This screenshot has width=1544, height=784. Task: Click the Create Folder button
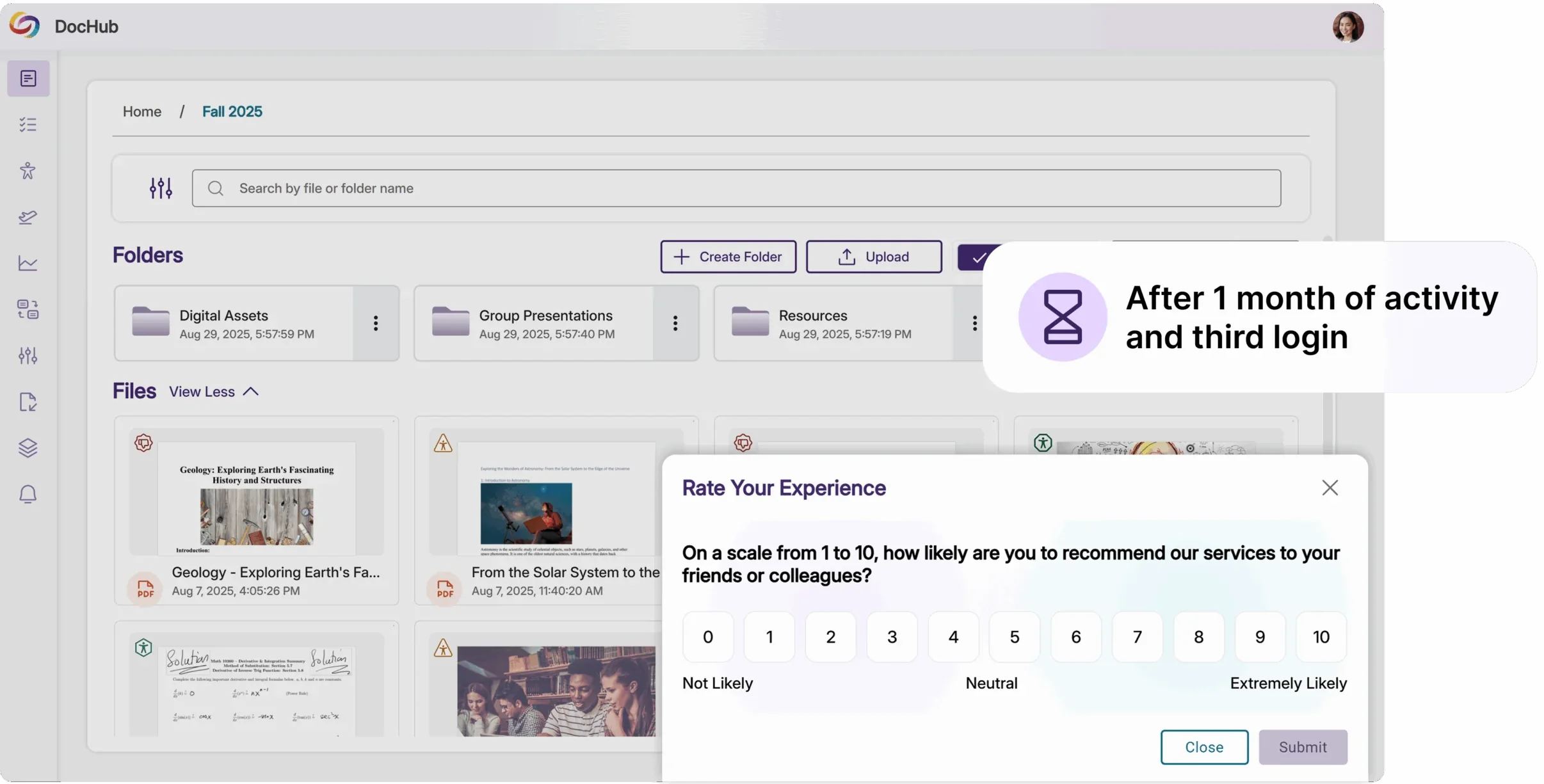tap(728, 257)
